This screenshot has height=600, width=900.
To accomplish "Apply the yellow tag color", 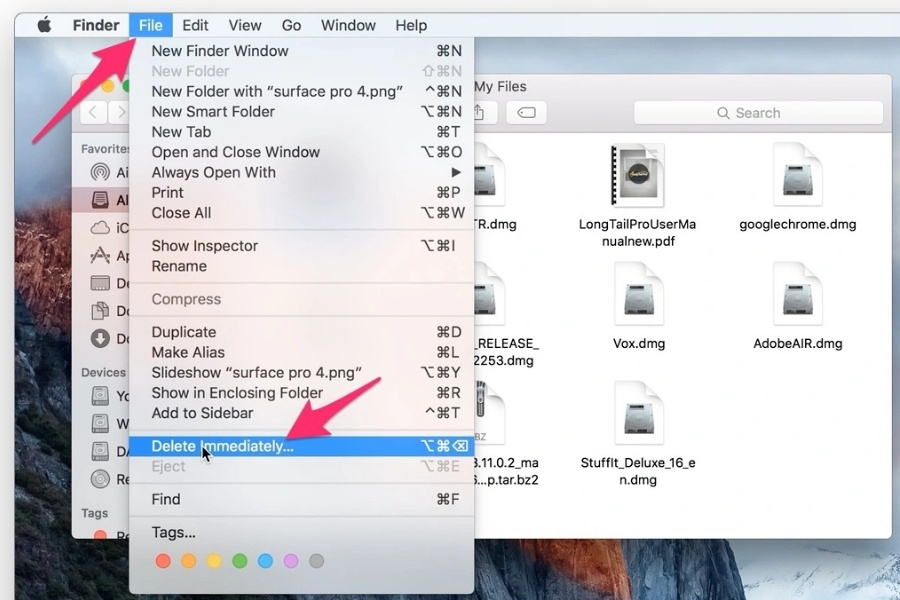I will pos(214,561).
